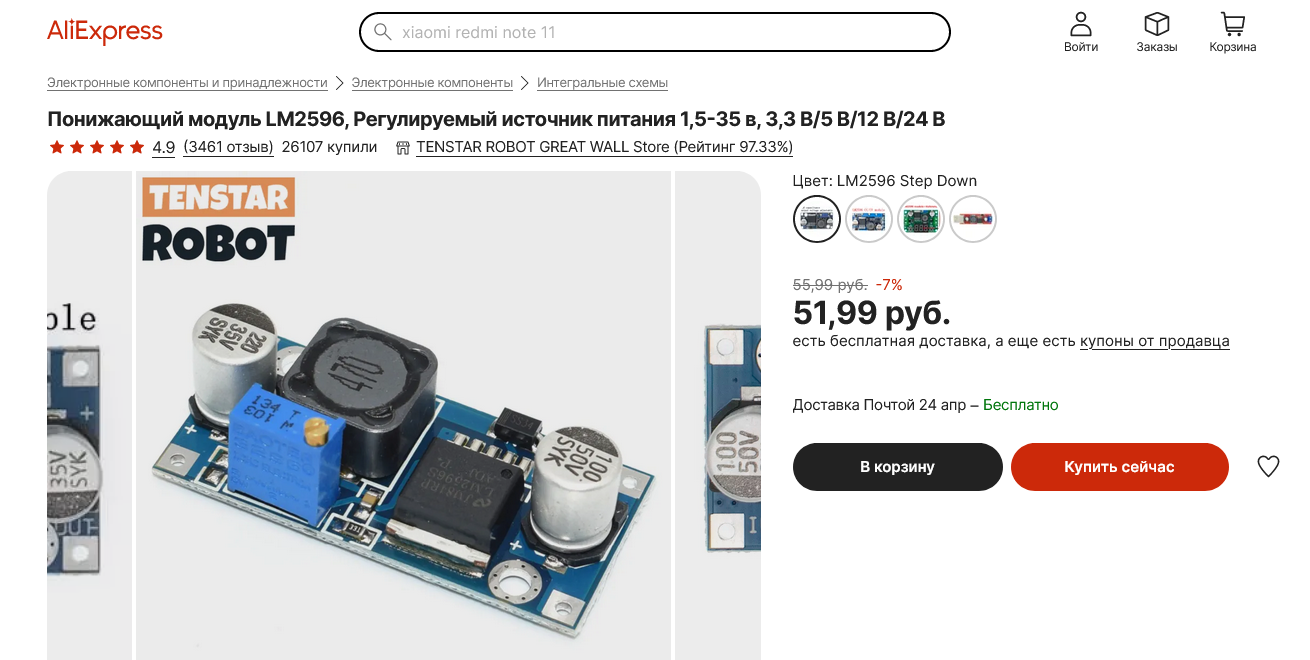Click the magnifier search icon
Viewport: 1310px width, 660px height.
tap(382, 32)
